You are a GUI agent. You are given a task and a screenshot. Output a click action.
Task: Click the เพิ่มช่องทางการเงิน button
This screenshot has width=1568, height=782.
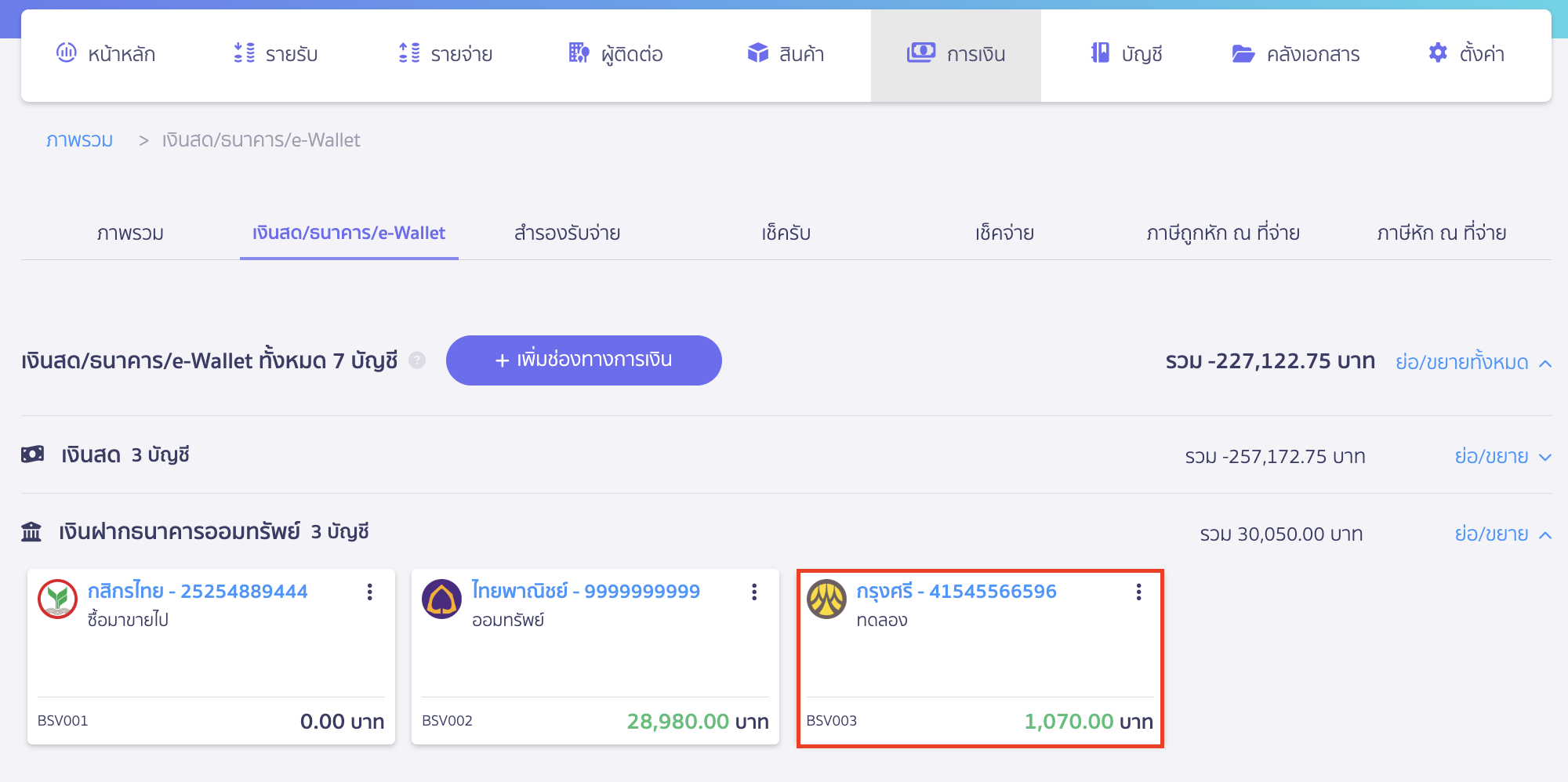[x=583, y=360]
